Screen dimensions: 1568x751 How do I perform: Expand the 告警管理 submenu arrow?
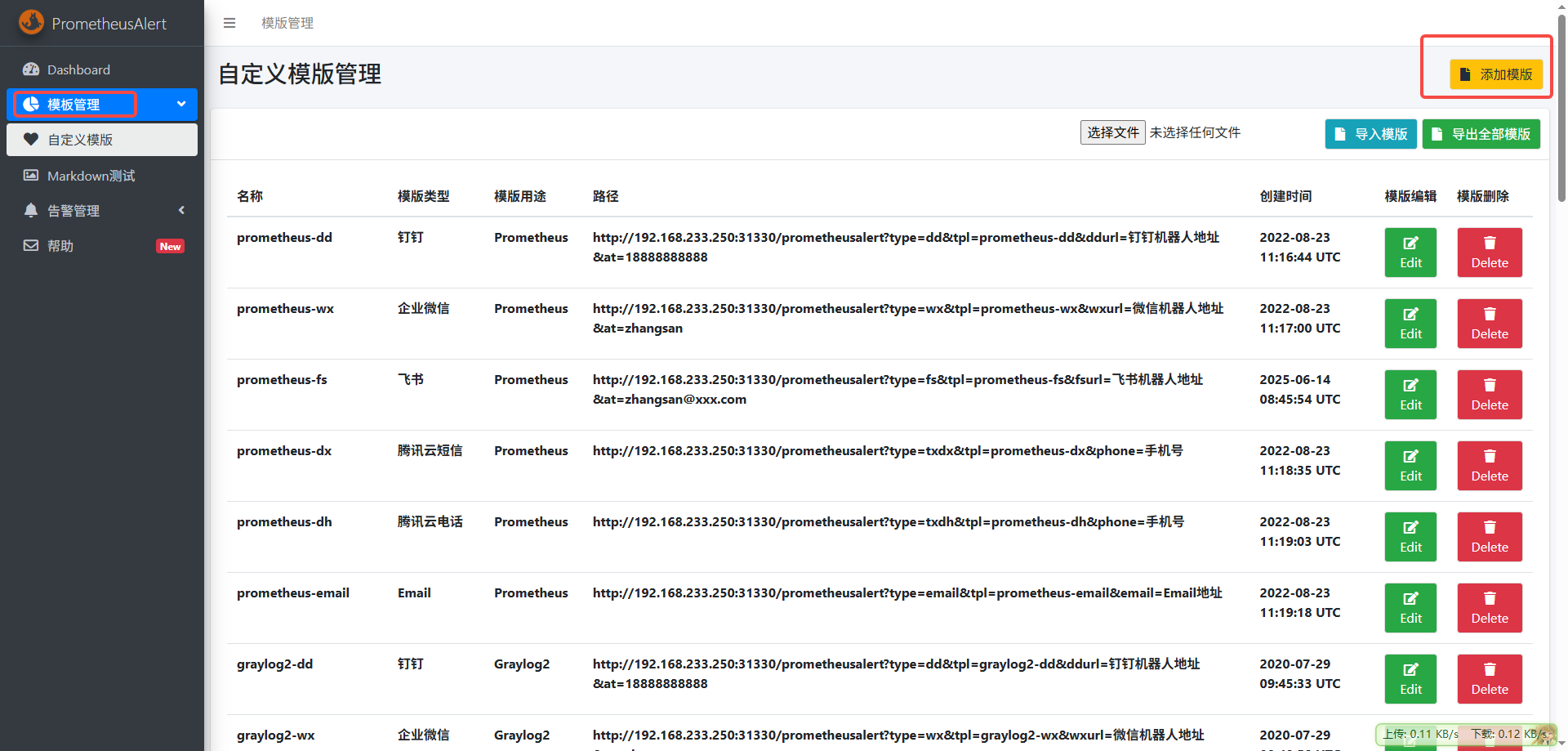tap(181, 210)
